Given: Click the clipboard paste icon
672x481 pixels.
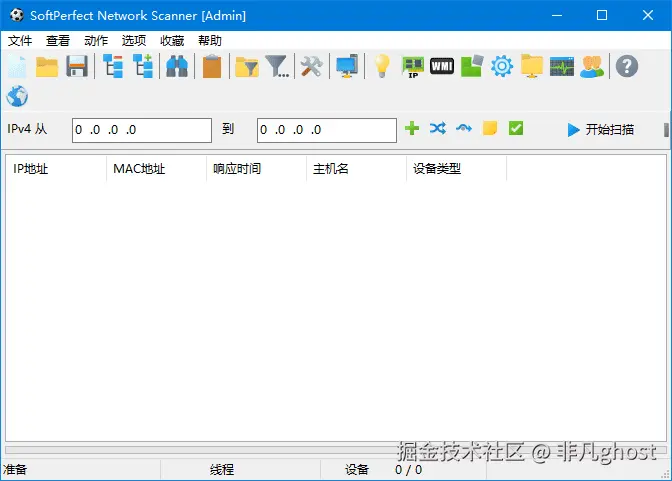Looking at the screenshot, I should click(212, 66).
